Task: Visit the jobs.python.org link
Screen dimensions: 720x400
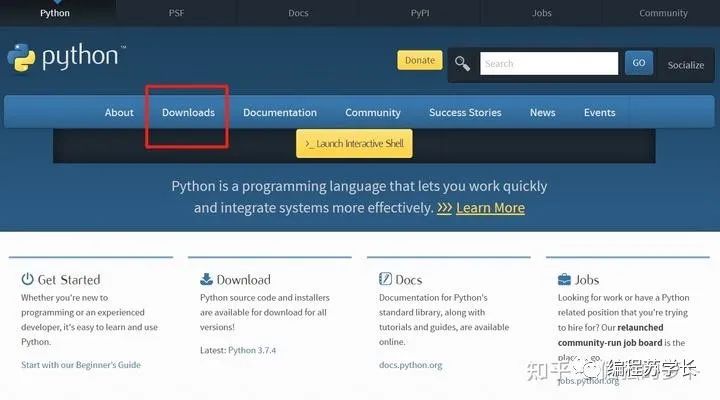Action: [x=588, y=381]
